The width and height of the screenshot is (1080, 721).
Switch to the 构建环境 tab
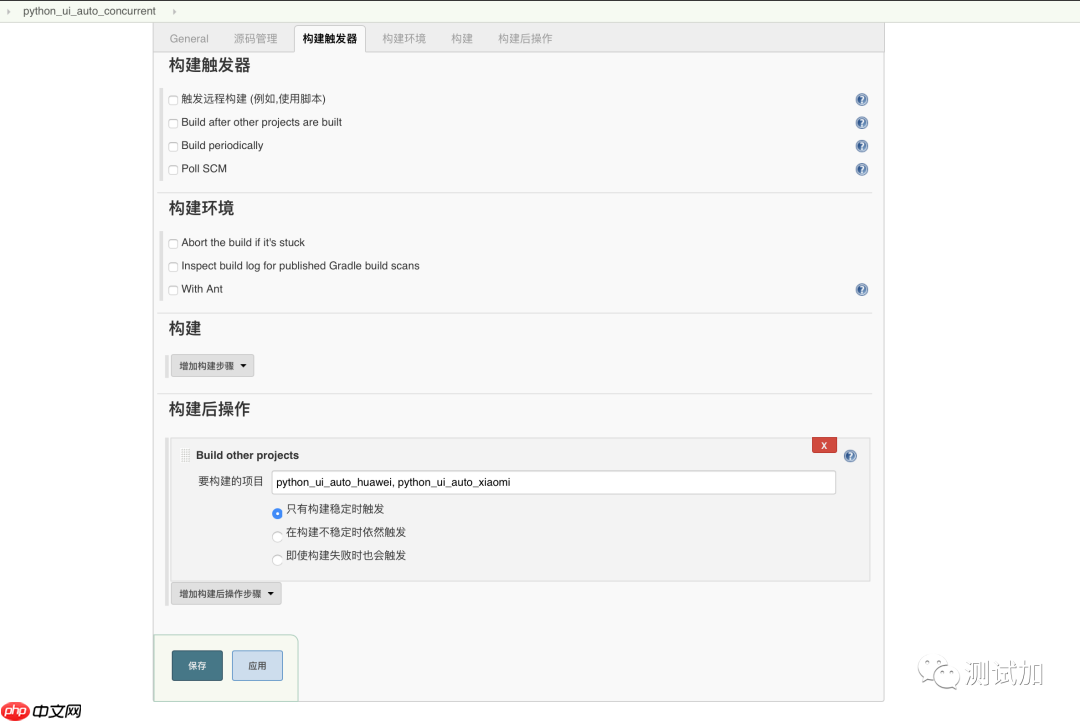point(403,38)
